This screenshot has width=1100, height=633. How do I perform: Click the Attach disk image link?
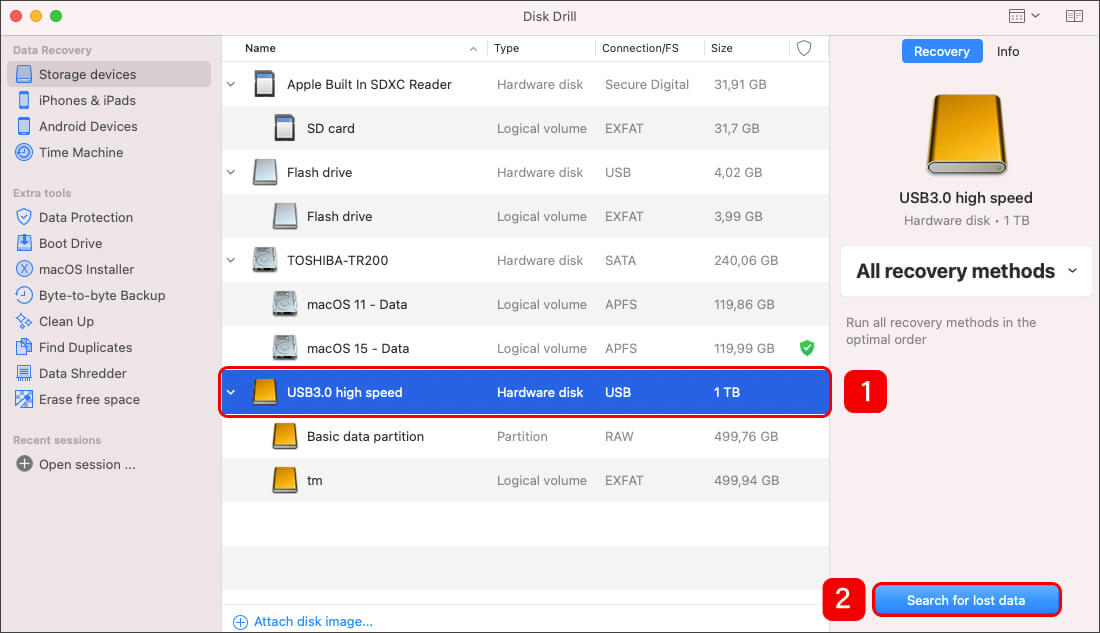[312, 621]
